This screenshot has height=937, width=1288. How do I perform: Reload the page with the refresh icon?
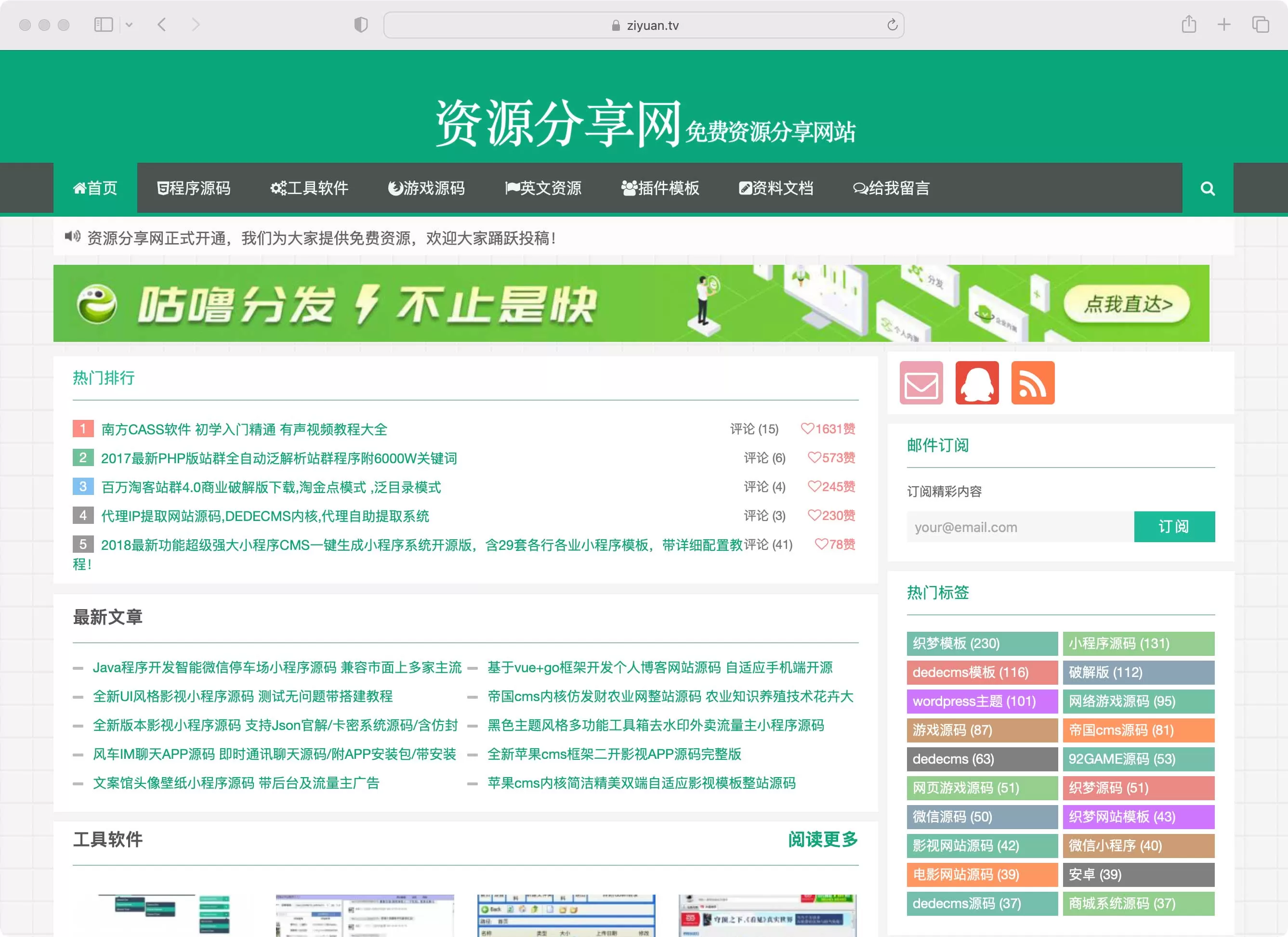click(892, 25)
